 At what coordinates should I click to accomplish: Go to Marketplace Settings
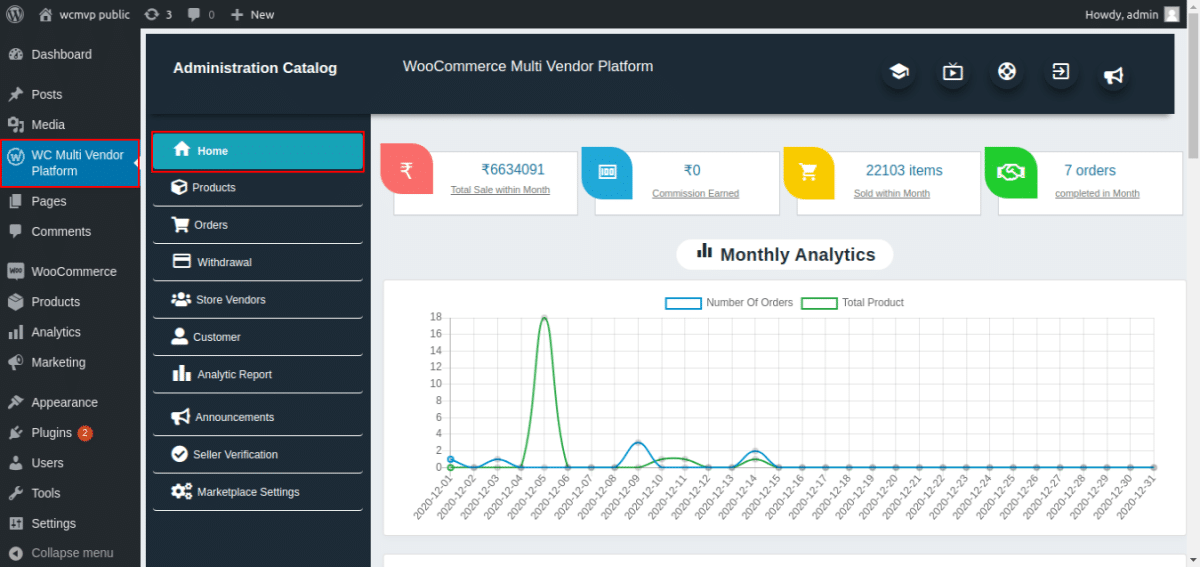tap(247, 492)
